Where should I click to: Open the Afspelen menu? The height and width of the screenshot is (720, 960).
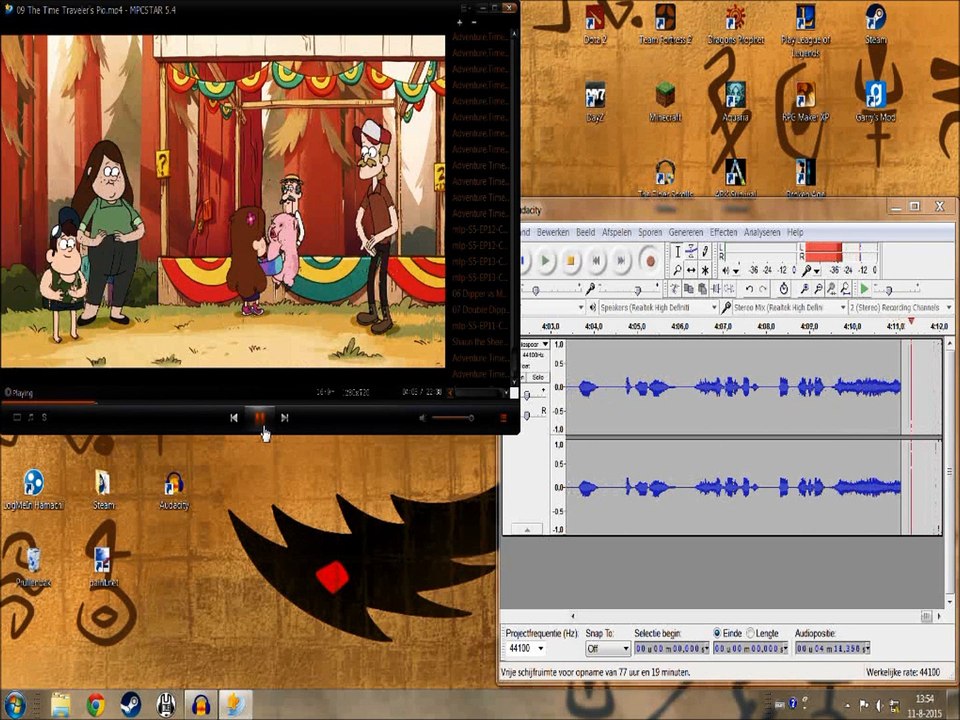coord(617,232)
